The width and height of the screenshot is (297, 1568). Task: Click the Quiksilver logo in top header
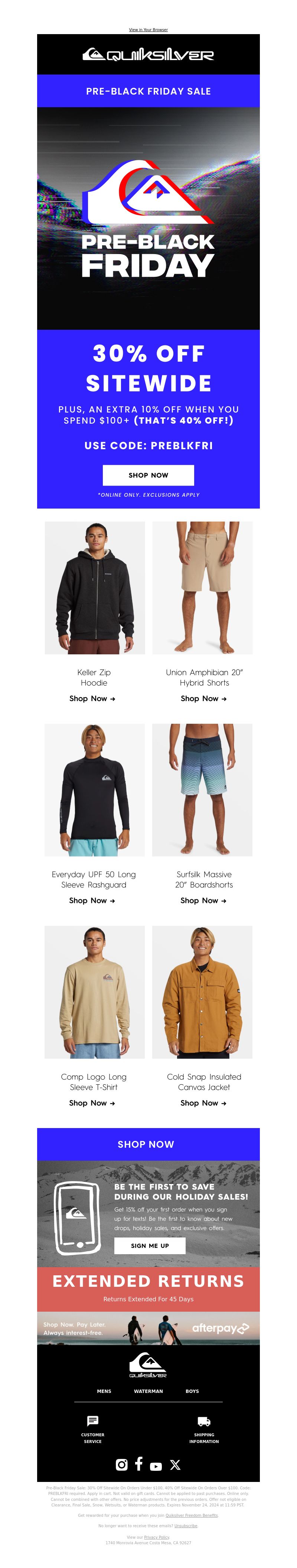click(148, 54)
